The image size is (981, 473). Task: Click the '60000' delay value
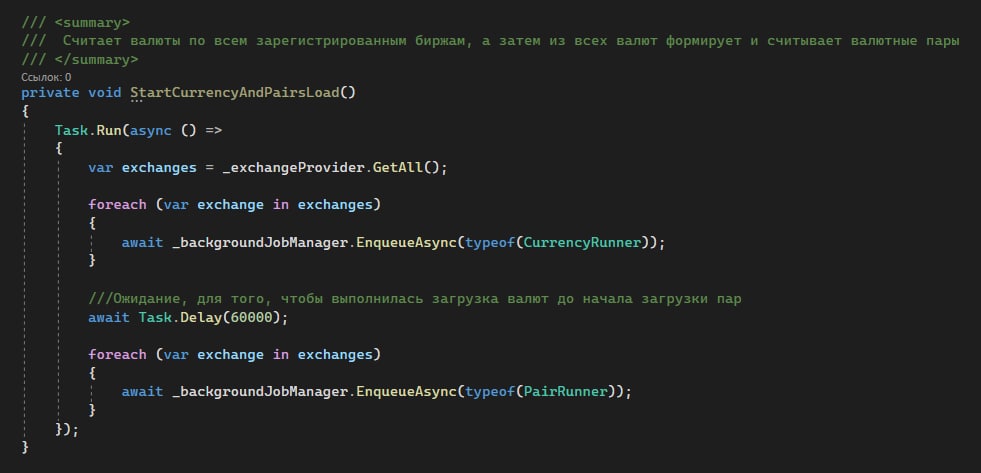coord(252,317)
